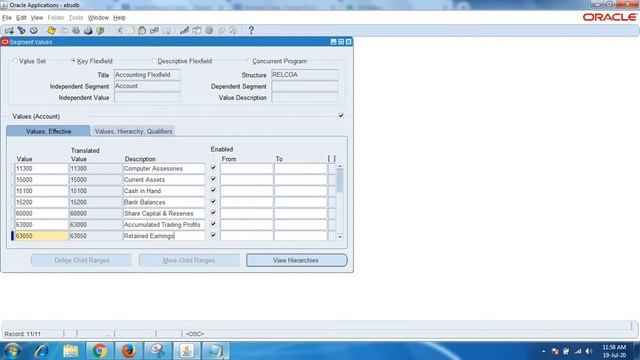Click the Independent Segment field Account
The height and width of the screenshot is (360, 640).
click(x=147, y=86)
